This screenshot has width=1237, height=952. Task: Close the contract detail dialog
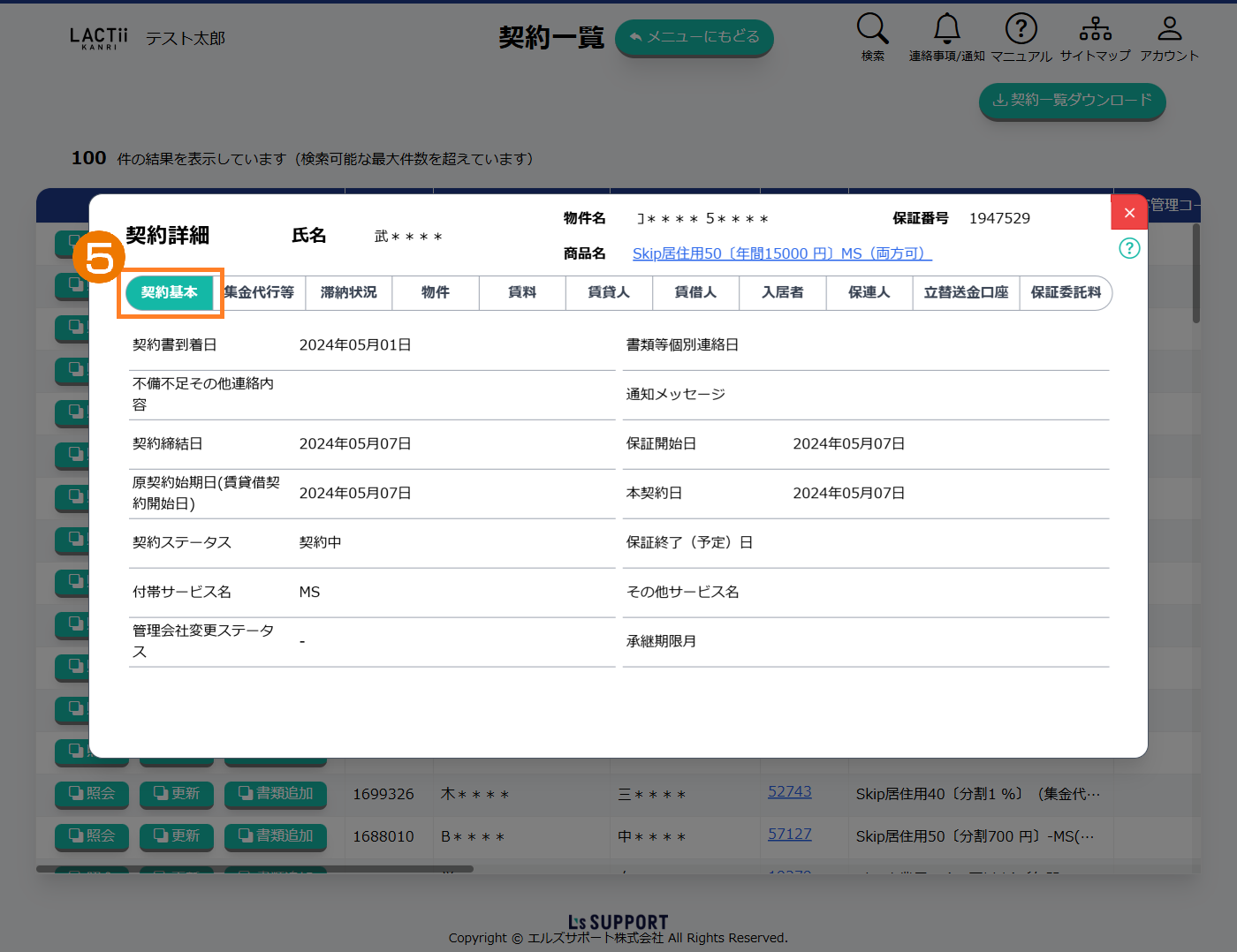(1128, 213)
